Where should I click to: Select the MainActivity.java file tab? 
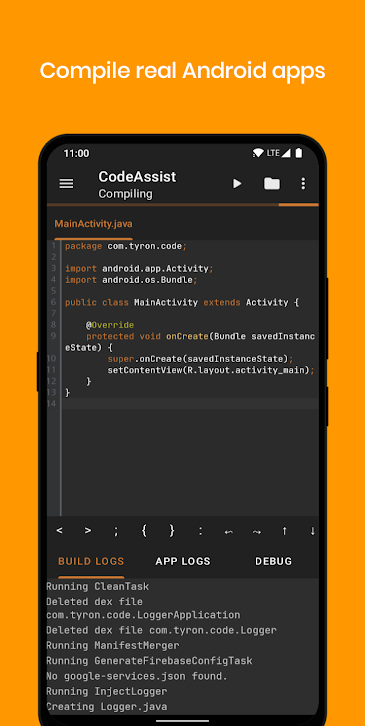pyautogui.click(x=94, y=224)
